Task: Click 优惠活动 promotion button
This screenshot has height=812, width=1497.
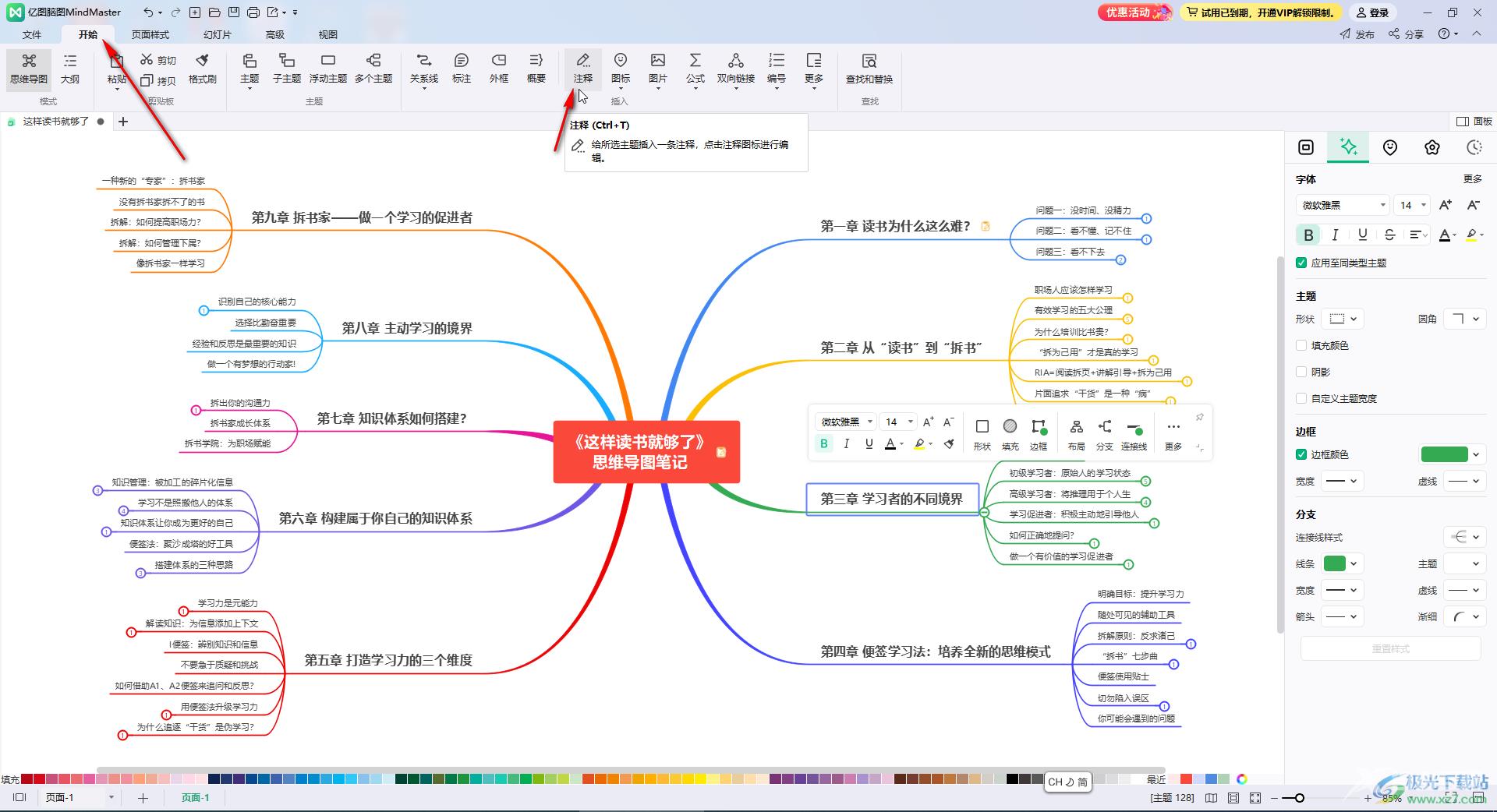Action: tap(1134, 12)
